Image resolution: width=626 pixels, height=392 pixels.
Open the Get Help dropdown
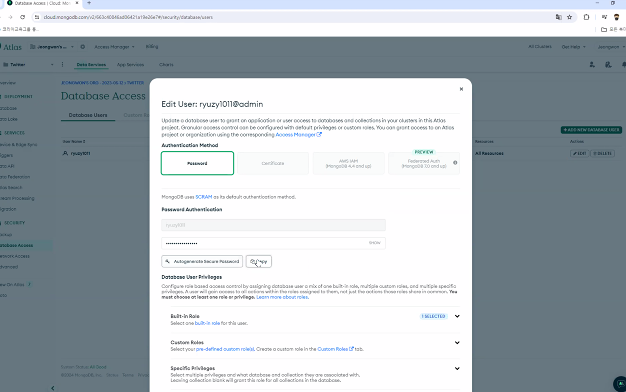[x=573, y=47]
